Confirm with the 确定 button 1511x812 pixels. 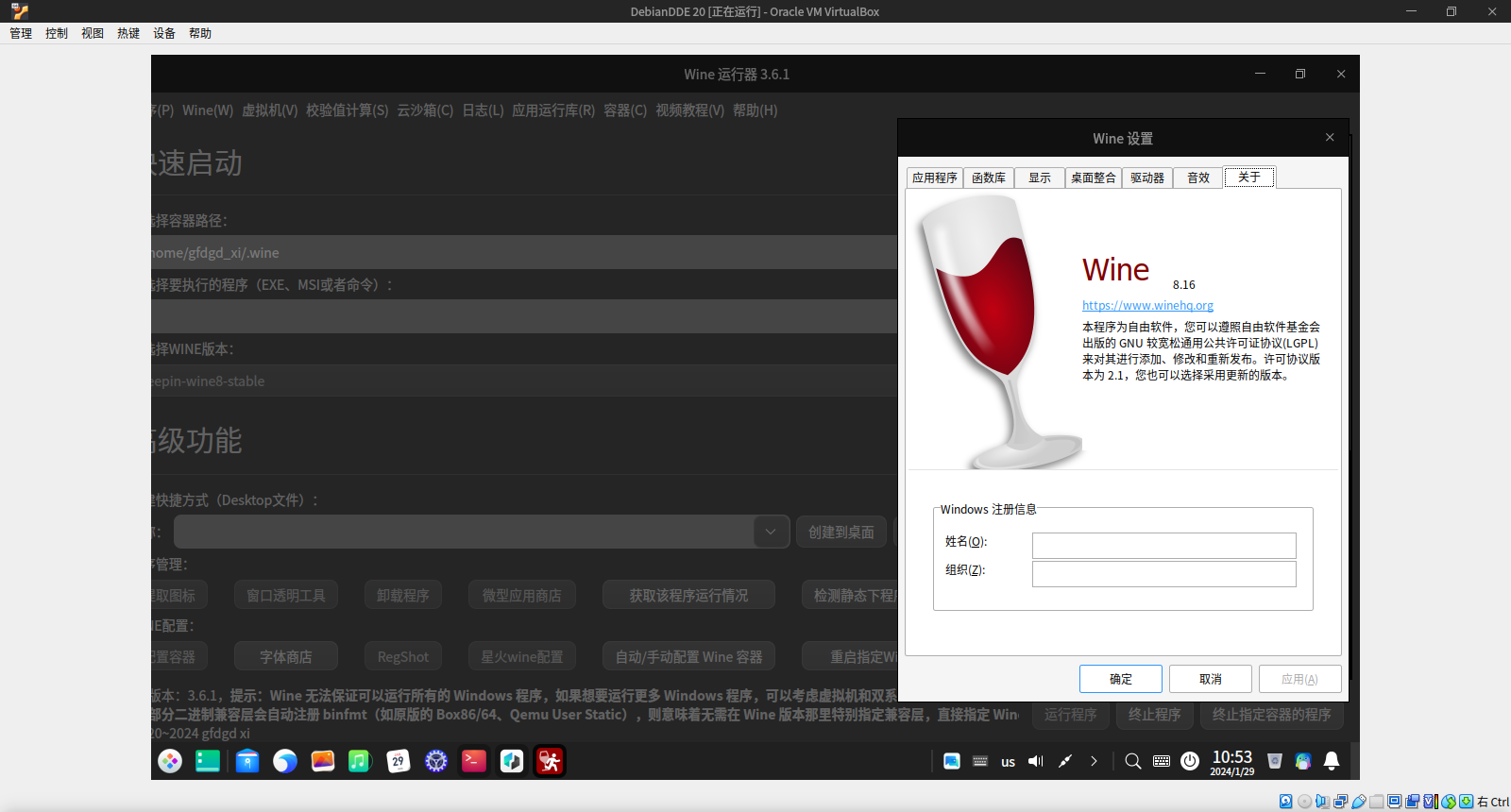[1121, 679]
